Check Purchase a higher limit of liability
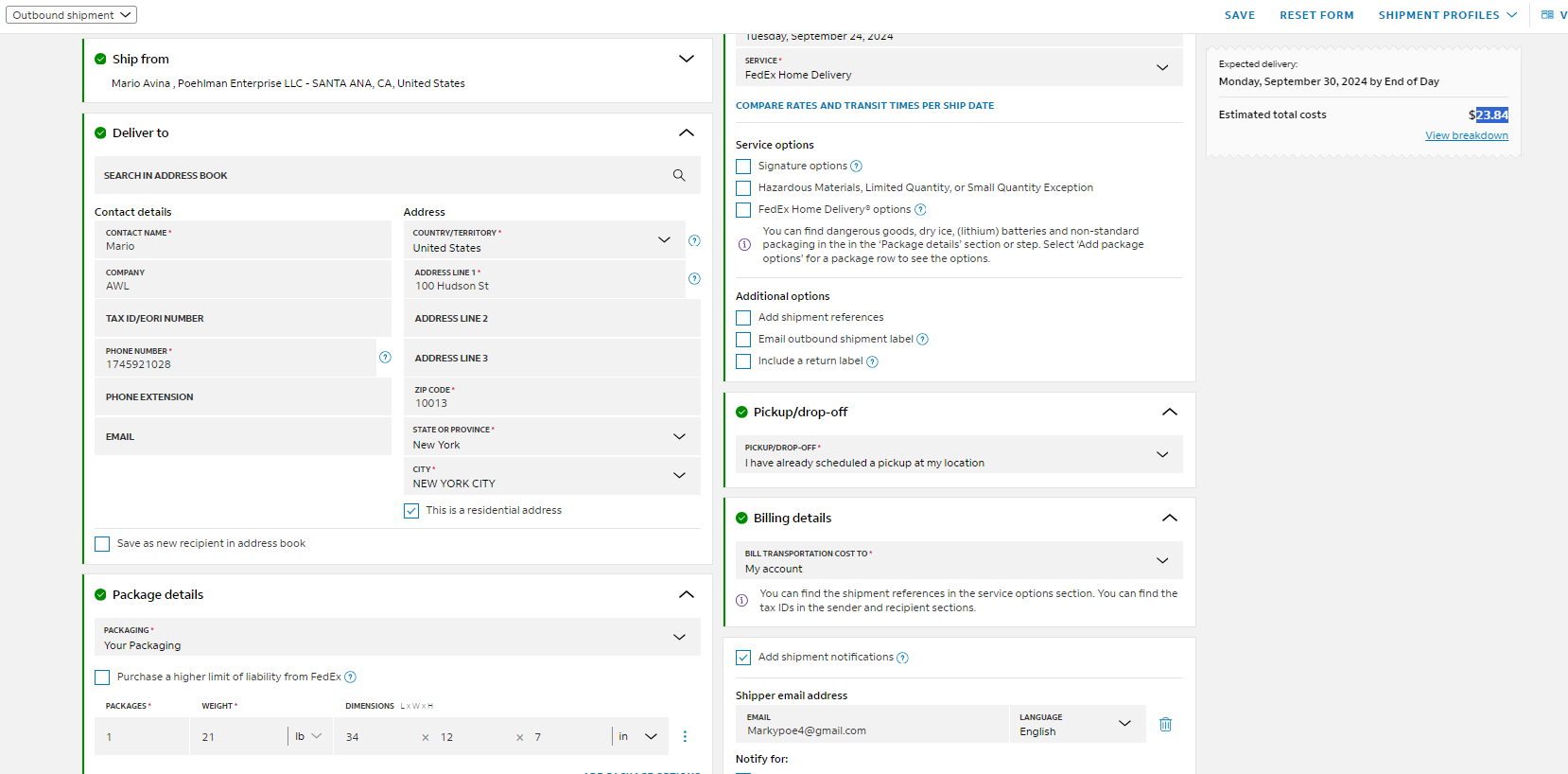This screenshot has width=1568, height=774. coord(102,677)
